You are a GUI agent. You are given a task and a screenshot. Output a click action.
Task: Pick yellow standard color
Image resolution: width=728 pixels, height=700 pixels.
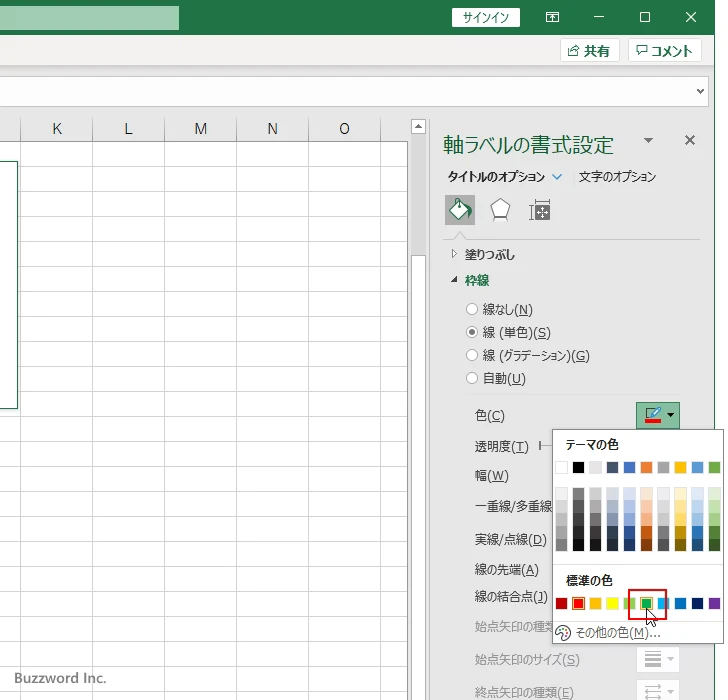612,603
